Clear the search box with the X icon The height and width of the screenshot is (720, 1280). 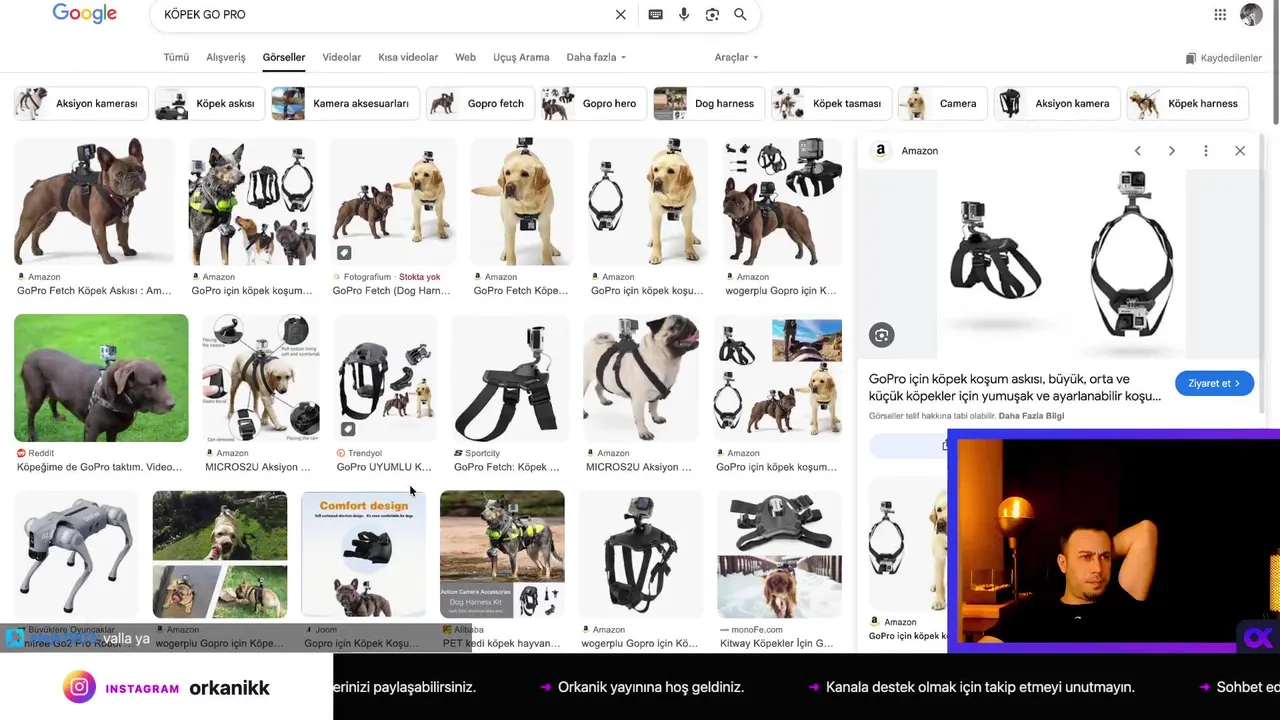click(620, 15)
